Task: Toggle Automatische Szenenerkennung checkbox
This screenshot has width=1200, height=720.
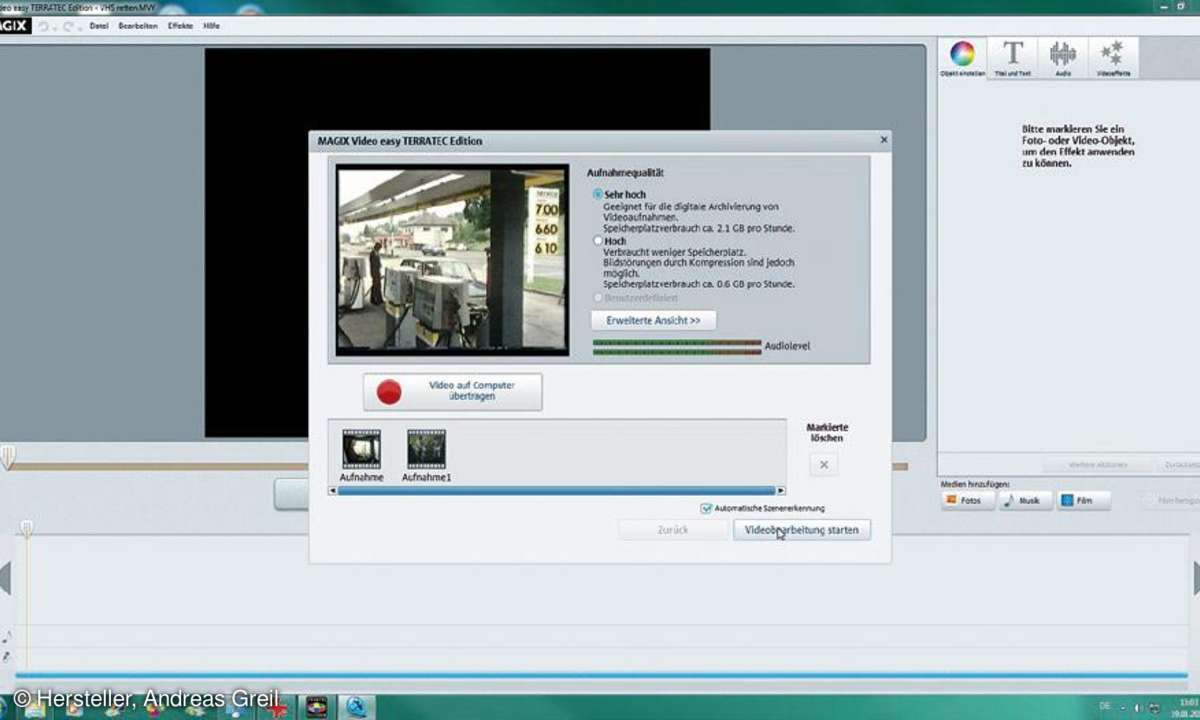Action: tap(706, 508)
